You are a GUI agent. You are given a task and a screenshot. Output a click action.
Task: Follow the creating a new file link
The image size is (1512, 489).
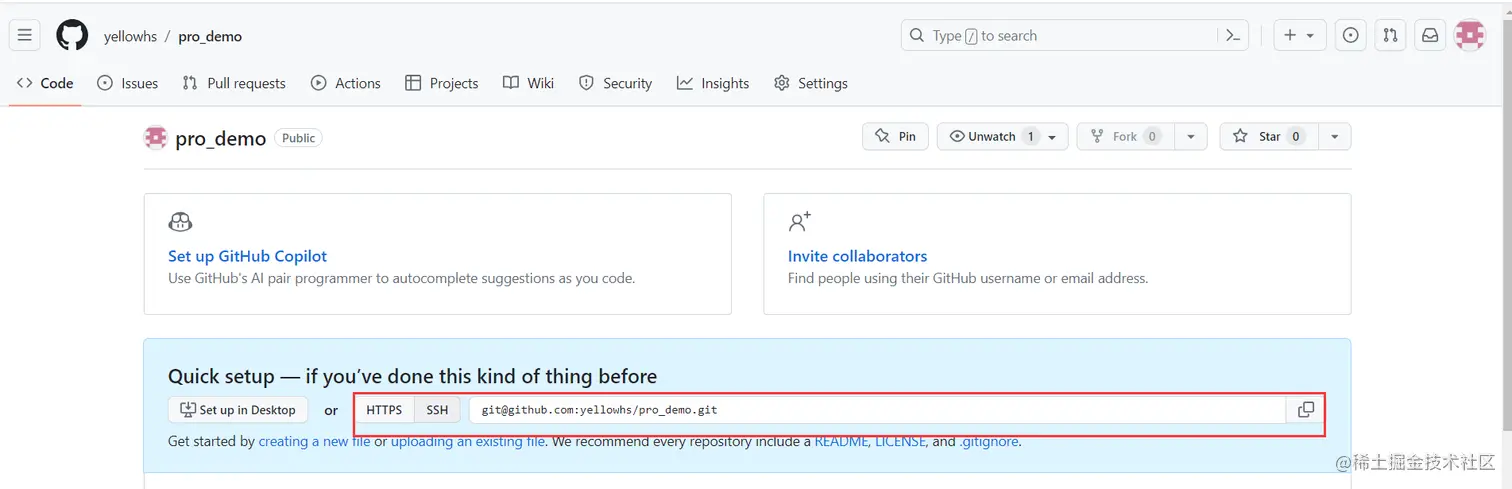314,441
